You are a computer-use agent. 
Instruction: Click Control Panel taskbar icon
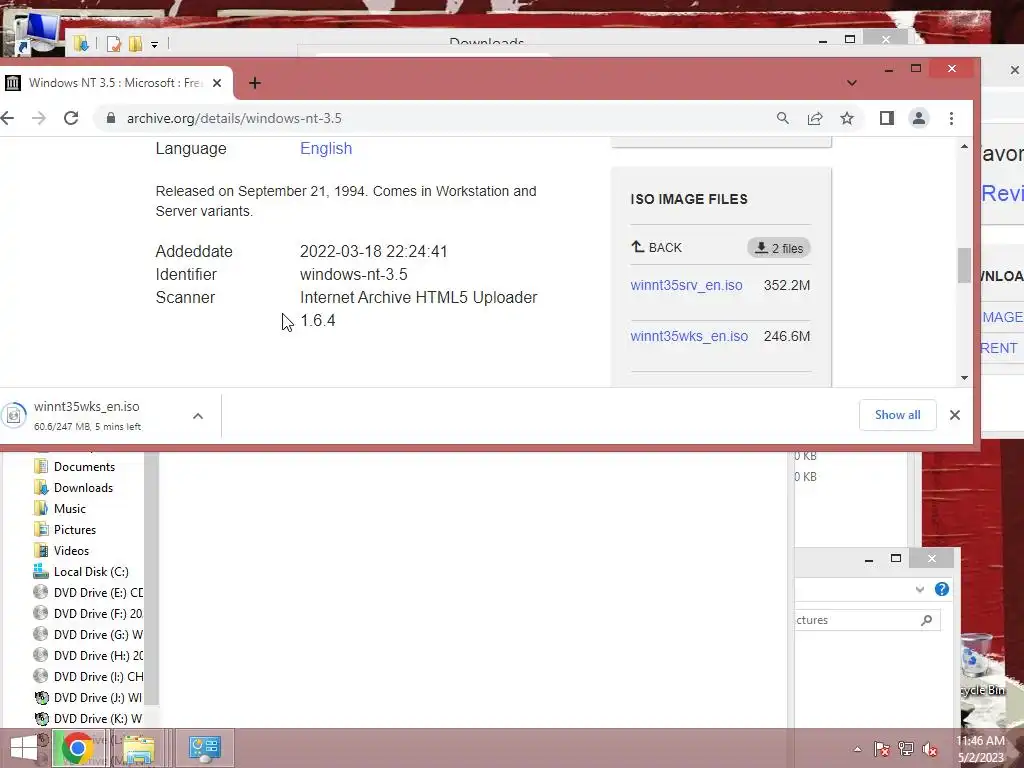coord(204,748)
